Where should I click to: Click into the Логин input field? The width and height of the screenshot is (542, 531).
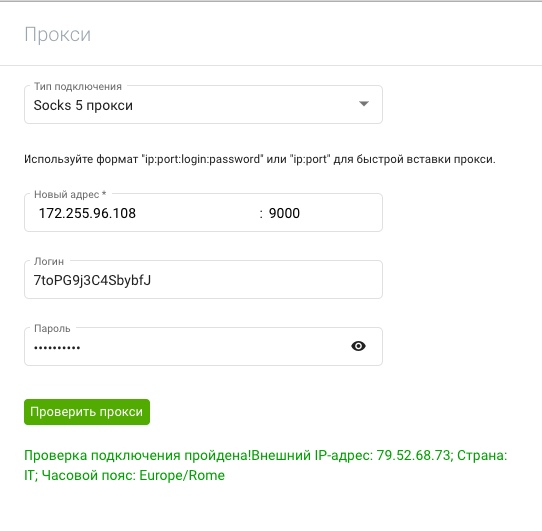(203, 280)
